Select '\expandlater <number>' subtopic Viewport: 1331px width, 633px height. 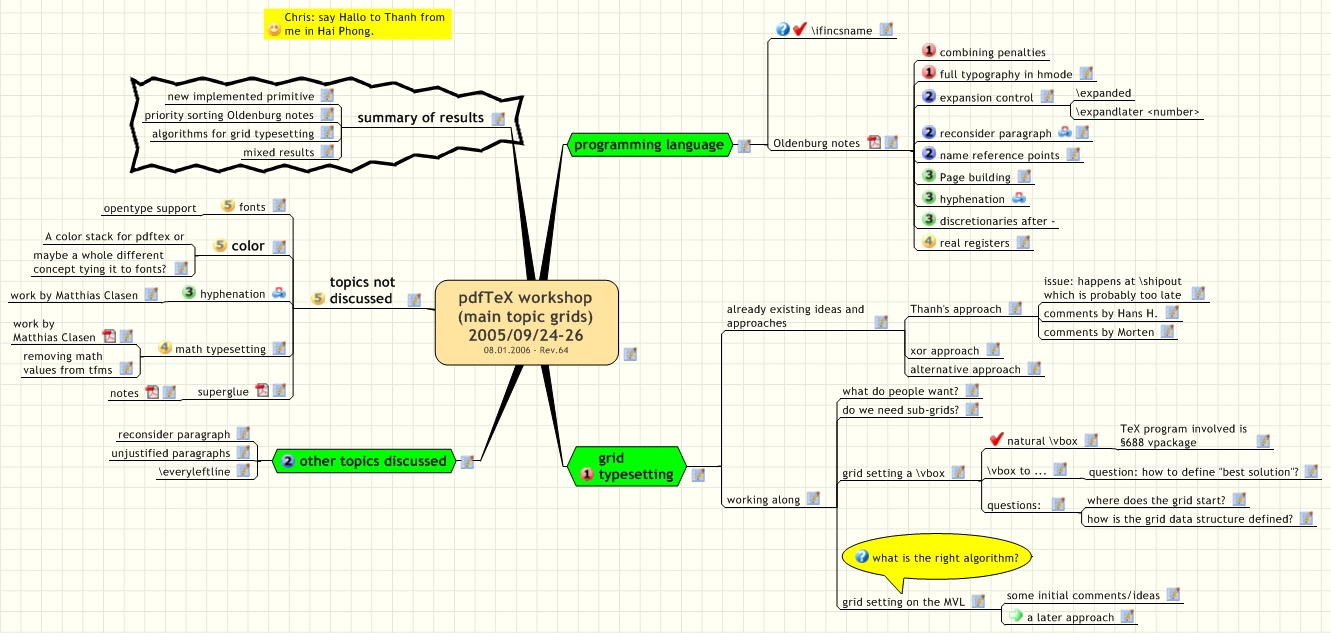1137,112
